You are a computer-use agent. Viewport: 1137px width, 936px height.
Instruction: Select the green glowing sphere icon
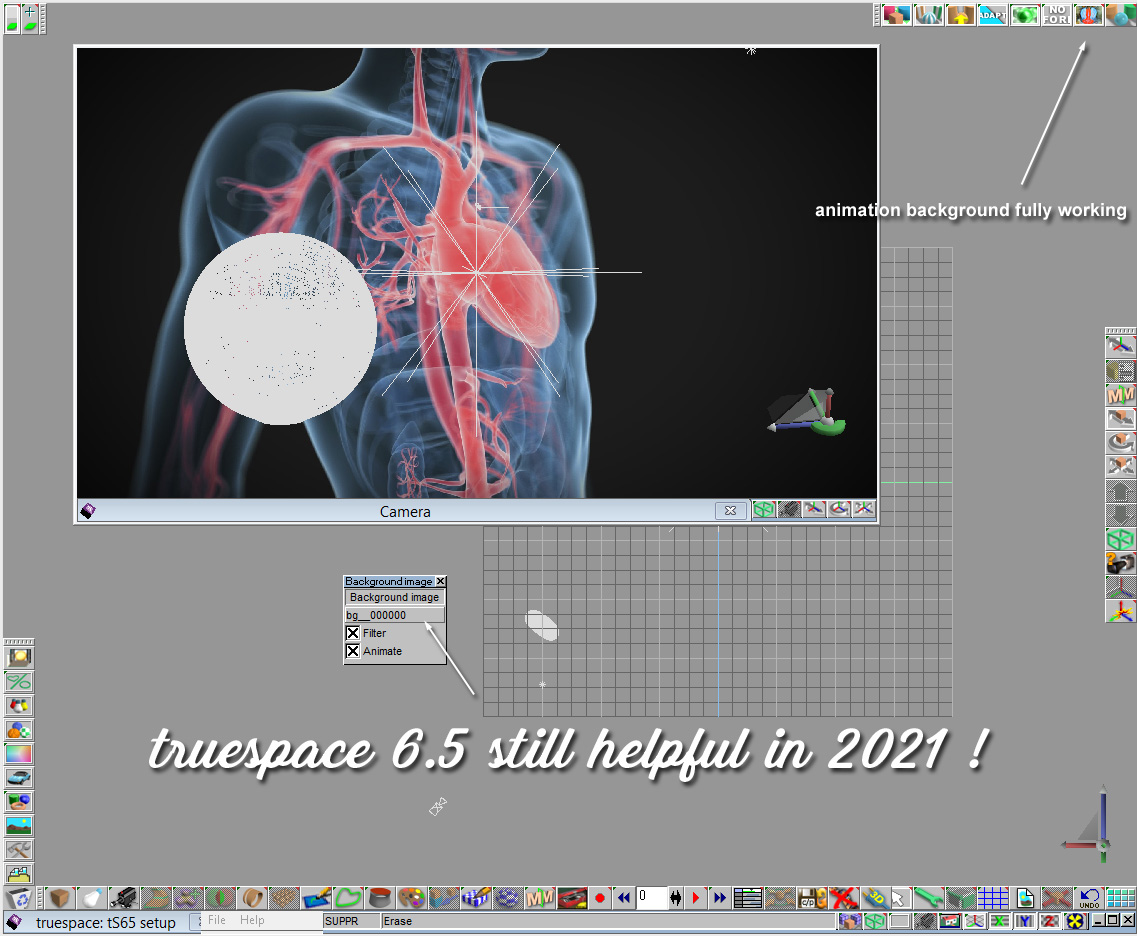click(1024, 15)
